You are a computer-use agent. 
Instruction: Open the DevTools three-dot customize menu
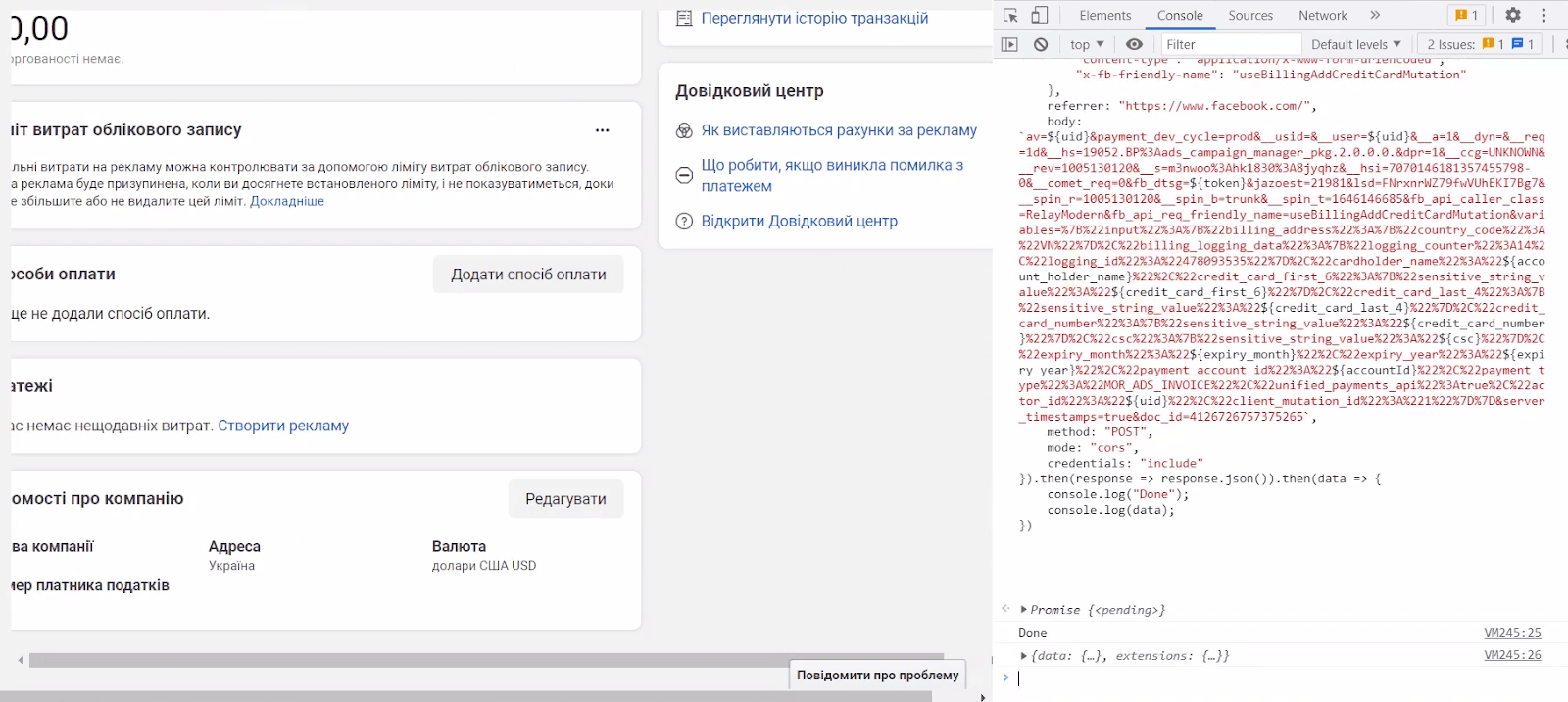[x=1543, y=15]
